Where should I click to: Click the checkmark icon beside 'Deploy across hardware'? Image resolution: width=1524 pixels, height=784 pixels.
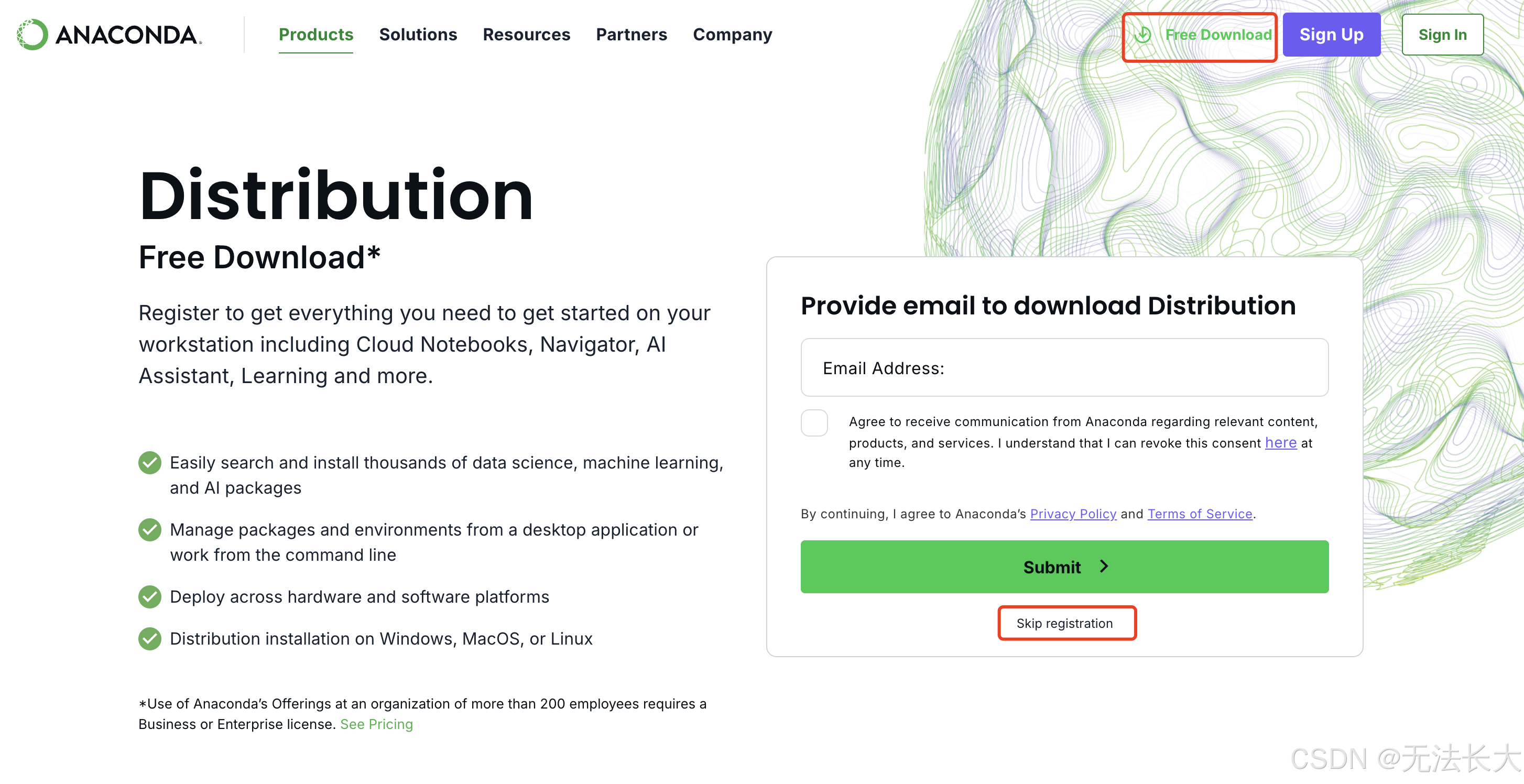tap(150, 596)
